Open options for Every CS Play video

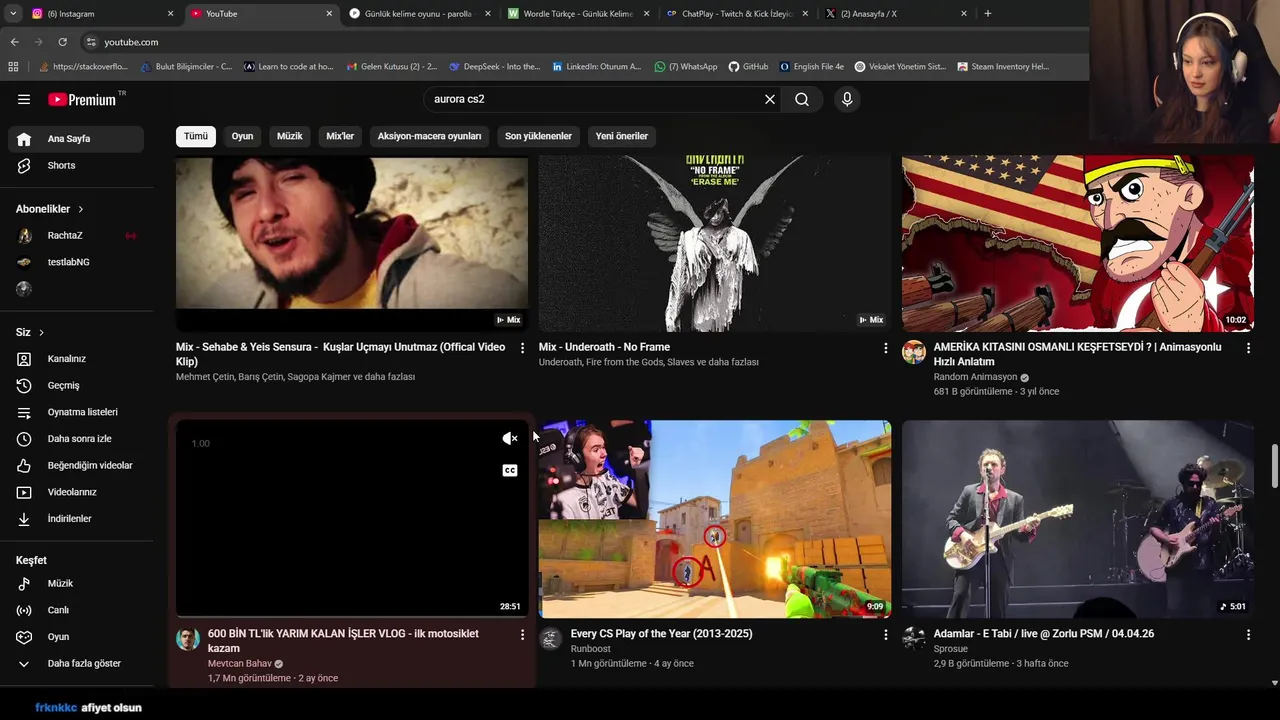(885, 634)
